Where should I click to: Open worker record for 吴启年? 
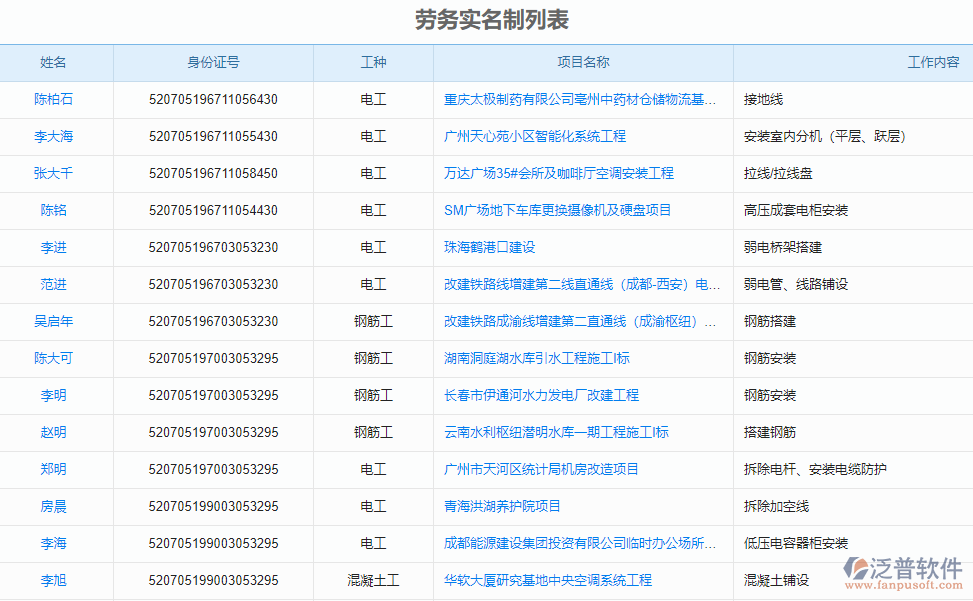coord(56,321)
